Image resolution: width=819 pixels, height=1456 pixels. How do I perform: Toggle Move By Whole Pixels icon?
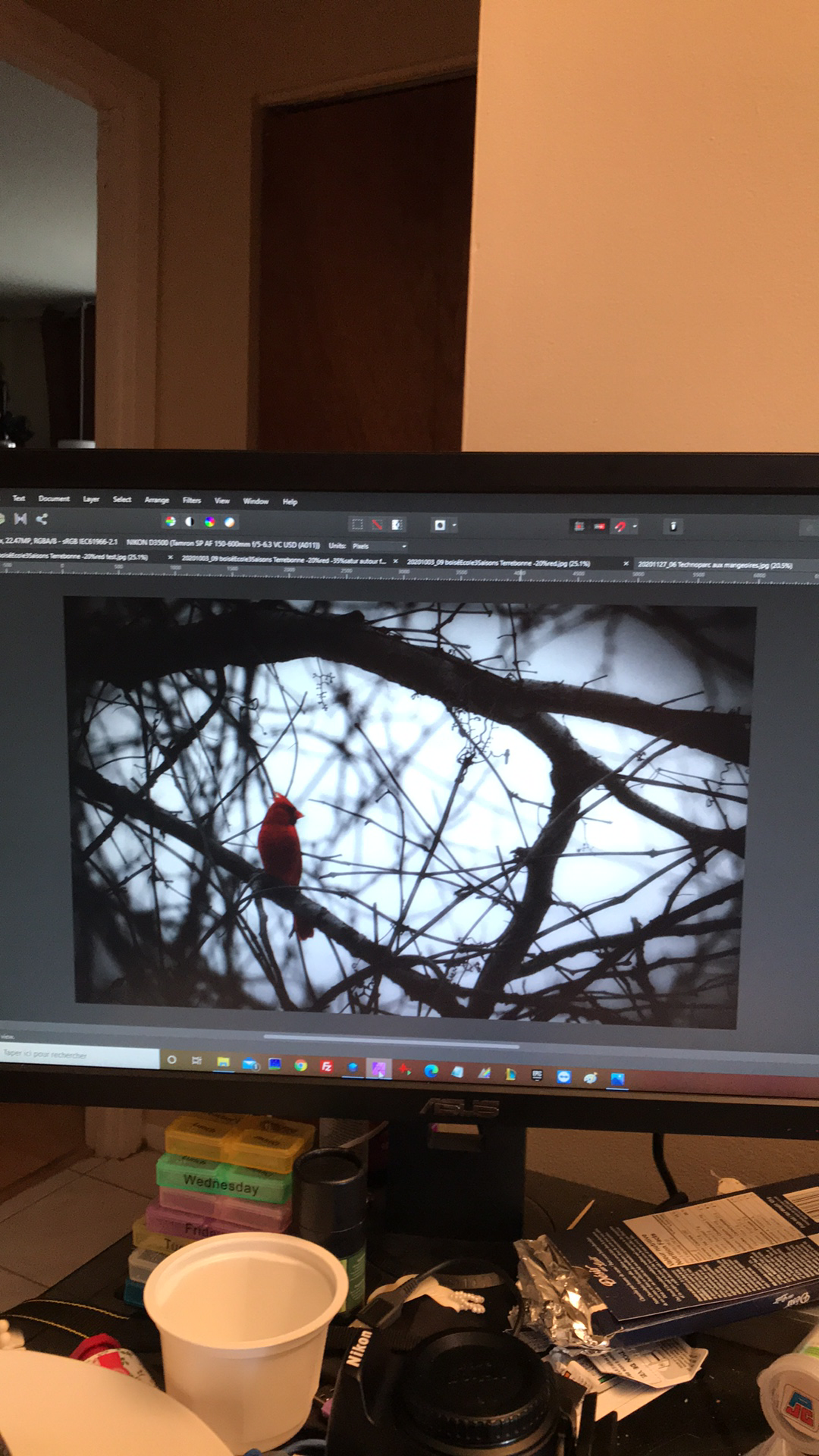tap(599, 526)
